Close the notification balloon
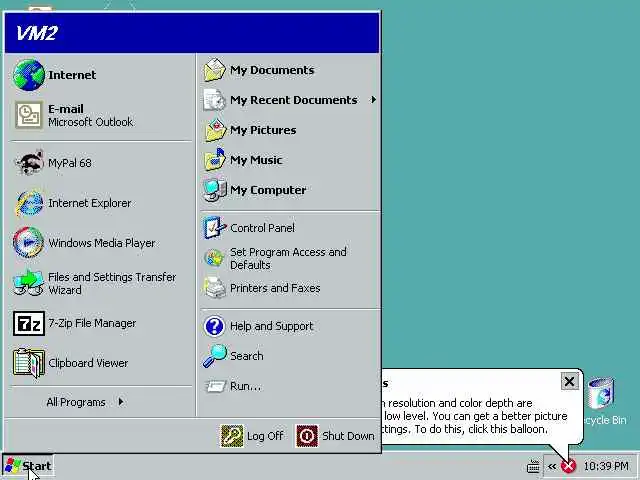The height and width of the screenshot is (480, 640). pos(569,382)
